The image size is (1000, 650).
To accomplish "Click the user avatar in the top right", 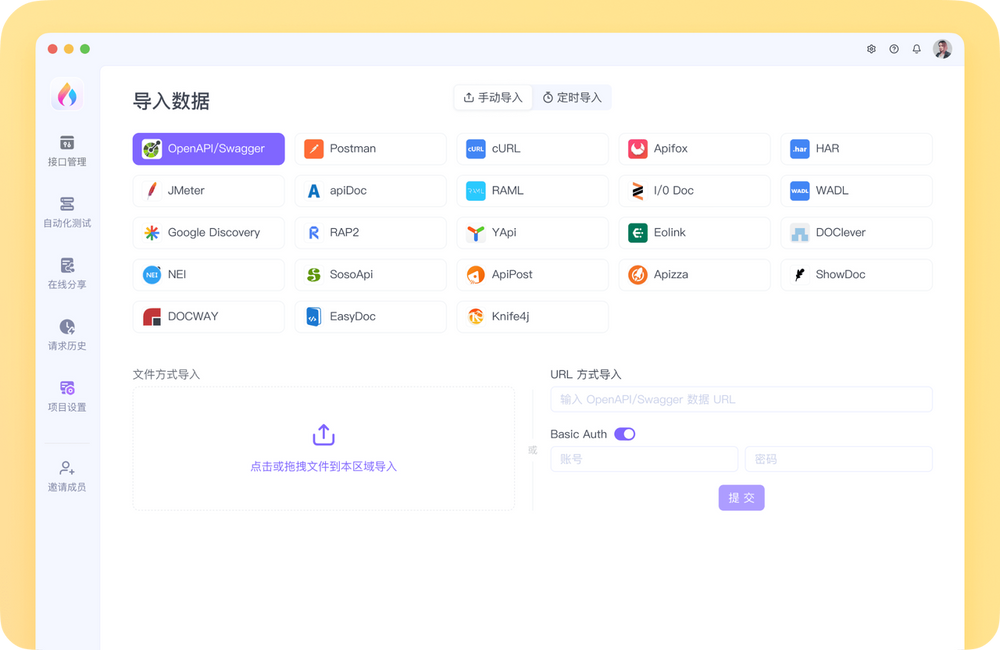I will point(941,48).
